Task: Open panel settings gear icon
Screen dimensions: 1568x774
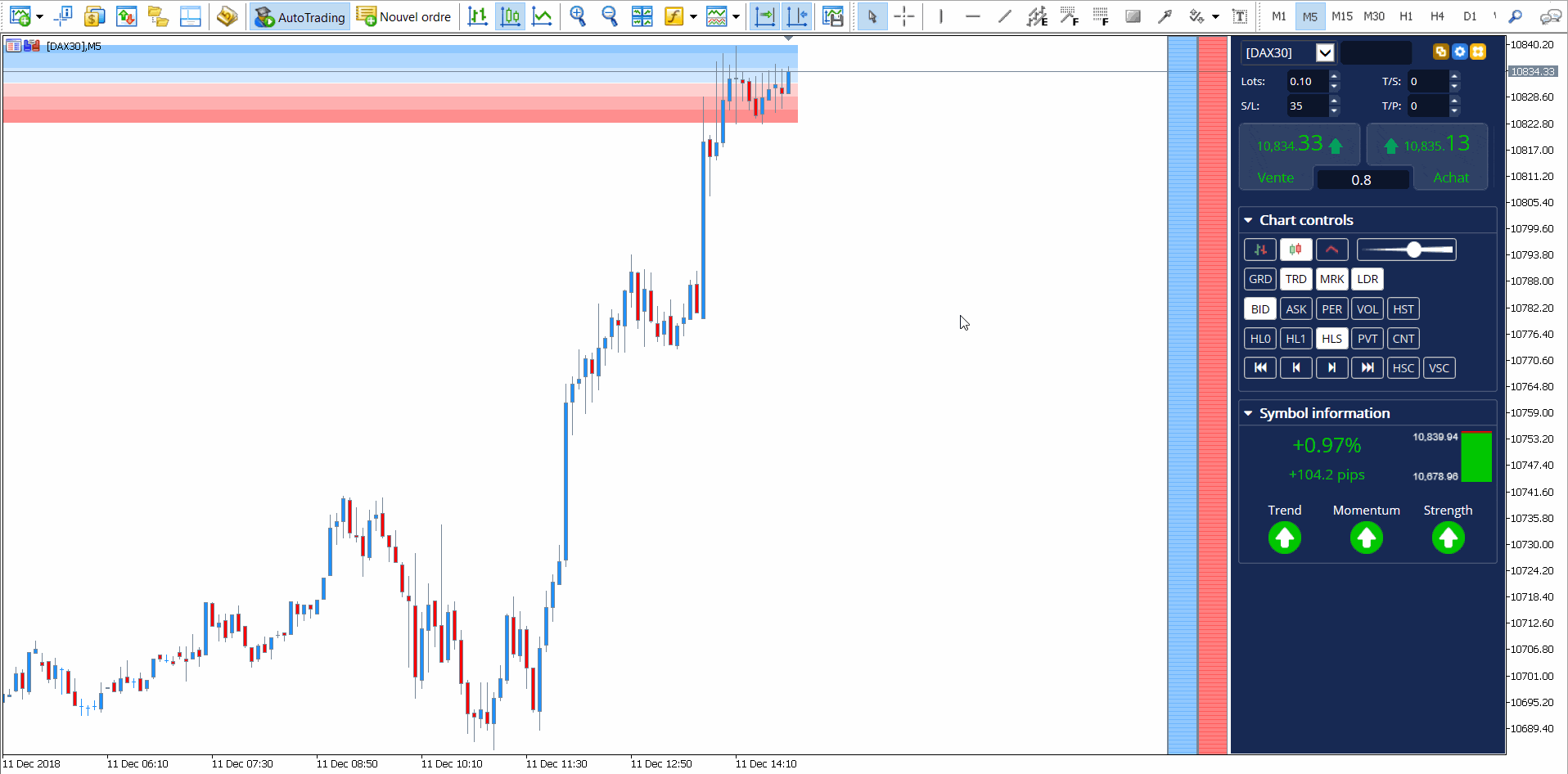Action: 1459,52
